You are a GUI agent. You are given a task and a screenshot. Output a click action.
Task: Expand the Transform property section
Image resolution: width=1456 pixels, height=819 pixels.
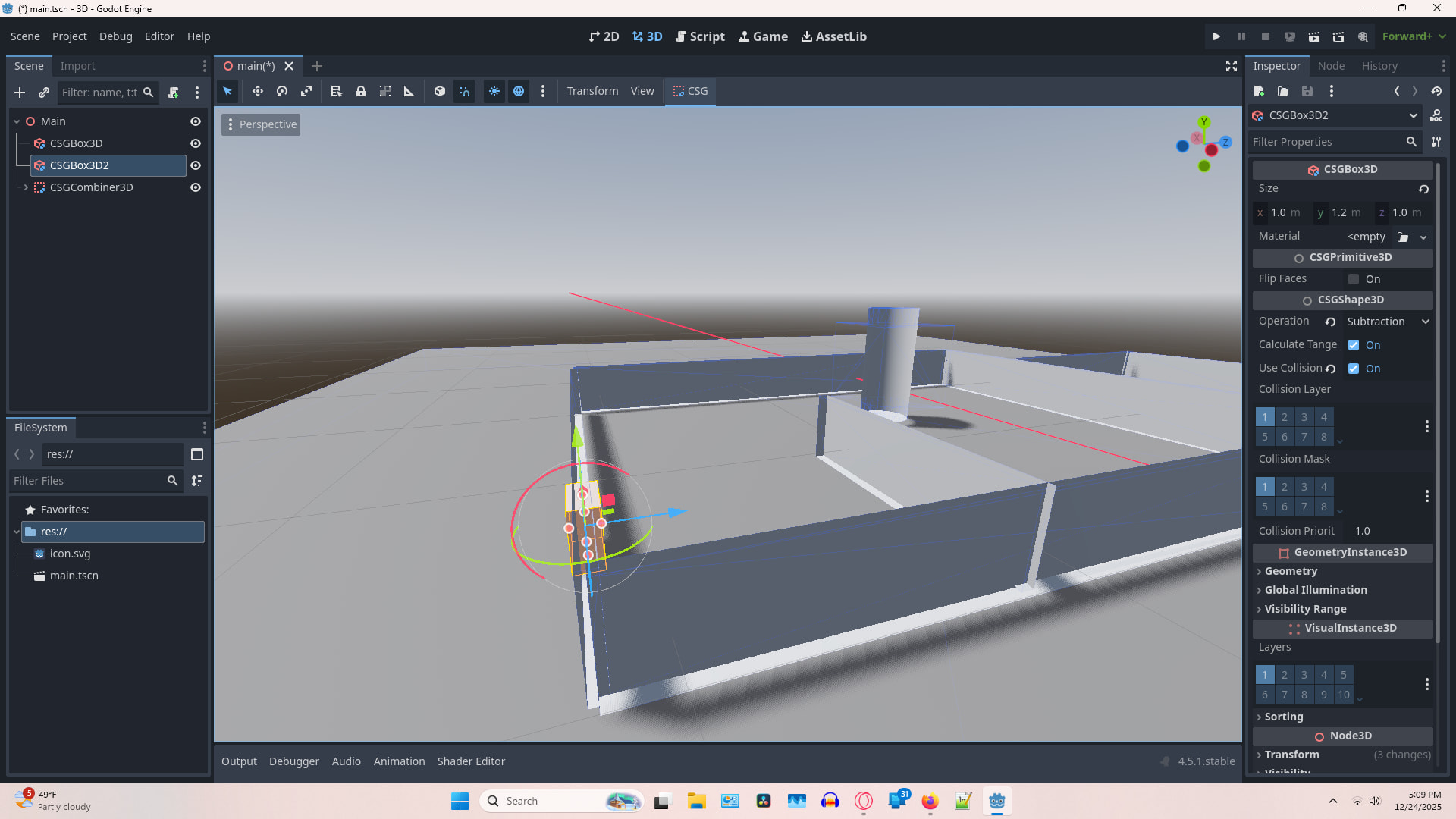click(x=1291, y=755)
